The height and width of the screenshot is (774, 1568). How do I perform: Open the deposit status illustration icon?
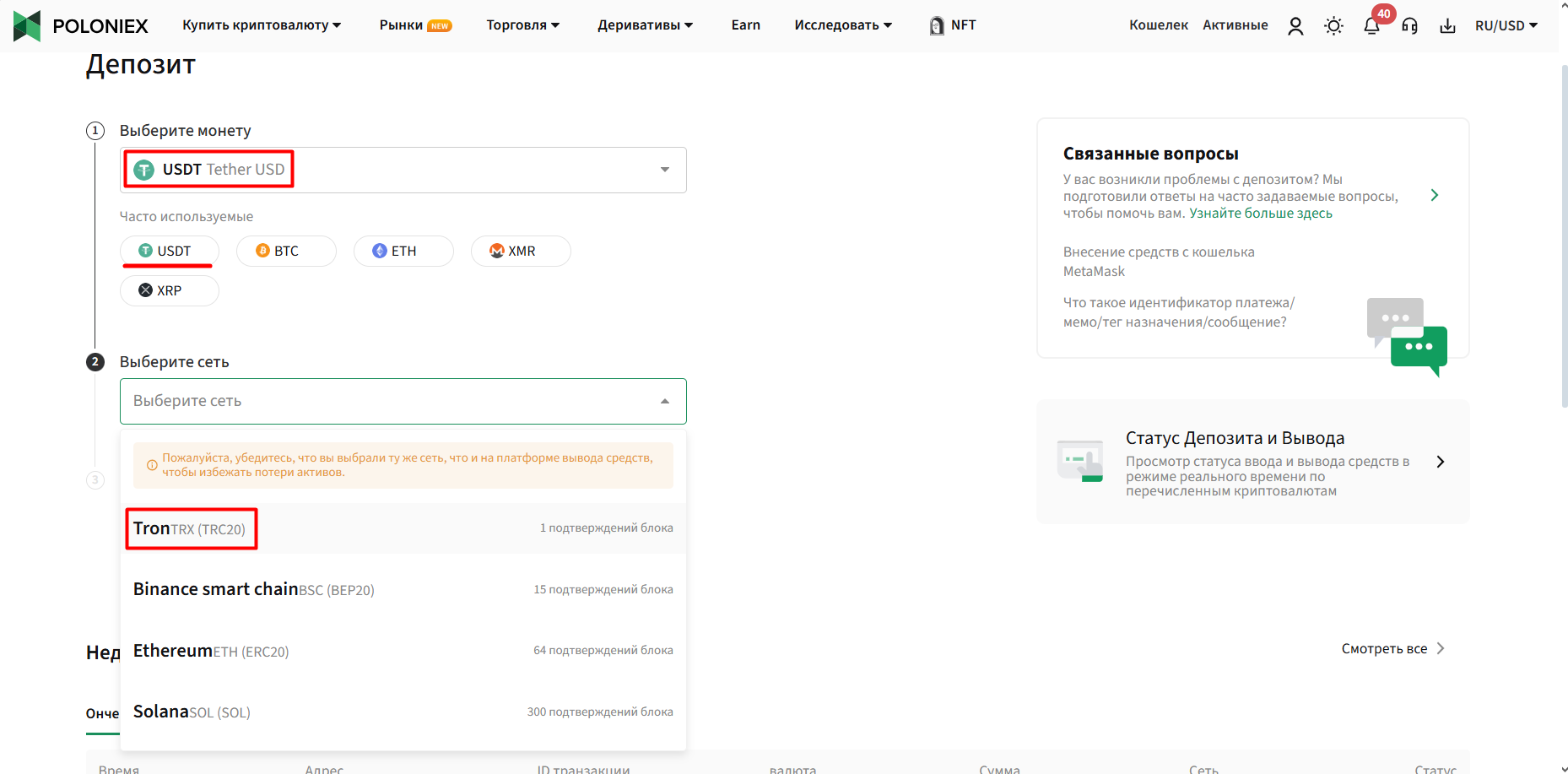pyautogui.click(x=1080, y=461)
